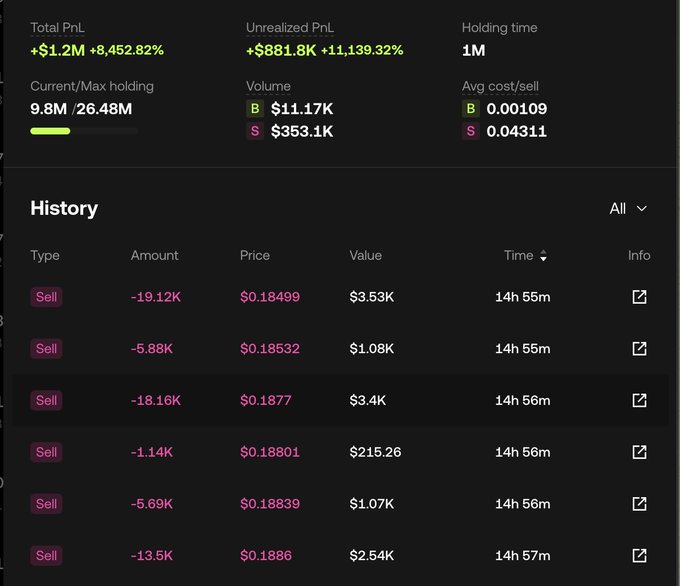Click the -5.88K amount cell
Viewport: 680px width, 586px height.
tap(151, 349)
